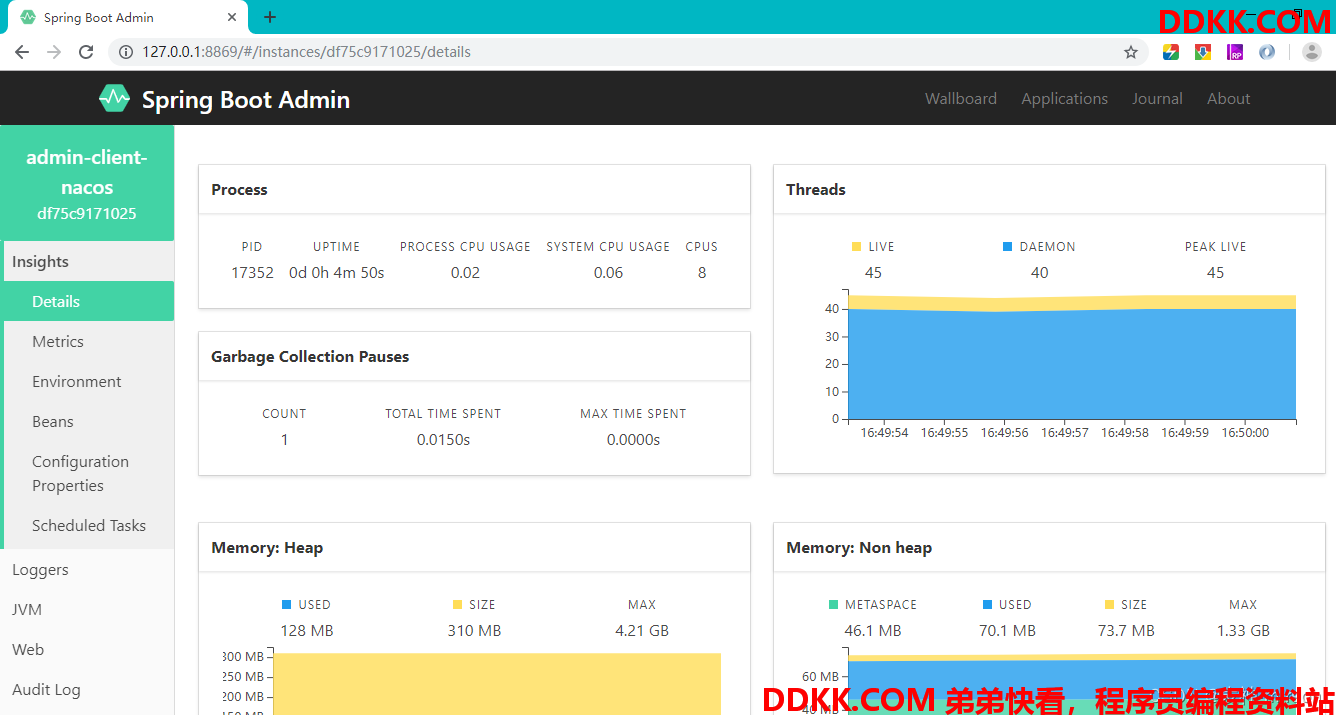The height and width of the screenshot is (715, 1336).
Task: Open the Wallboard page
Action: pos(960,98)
